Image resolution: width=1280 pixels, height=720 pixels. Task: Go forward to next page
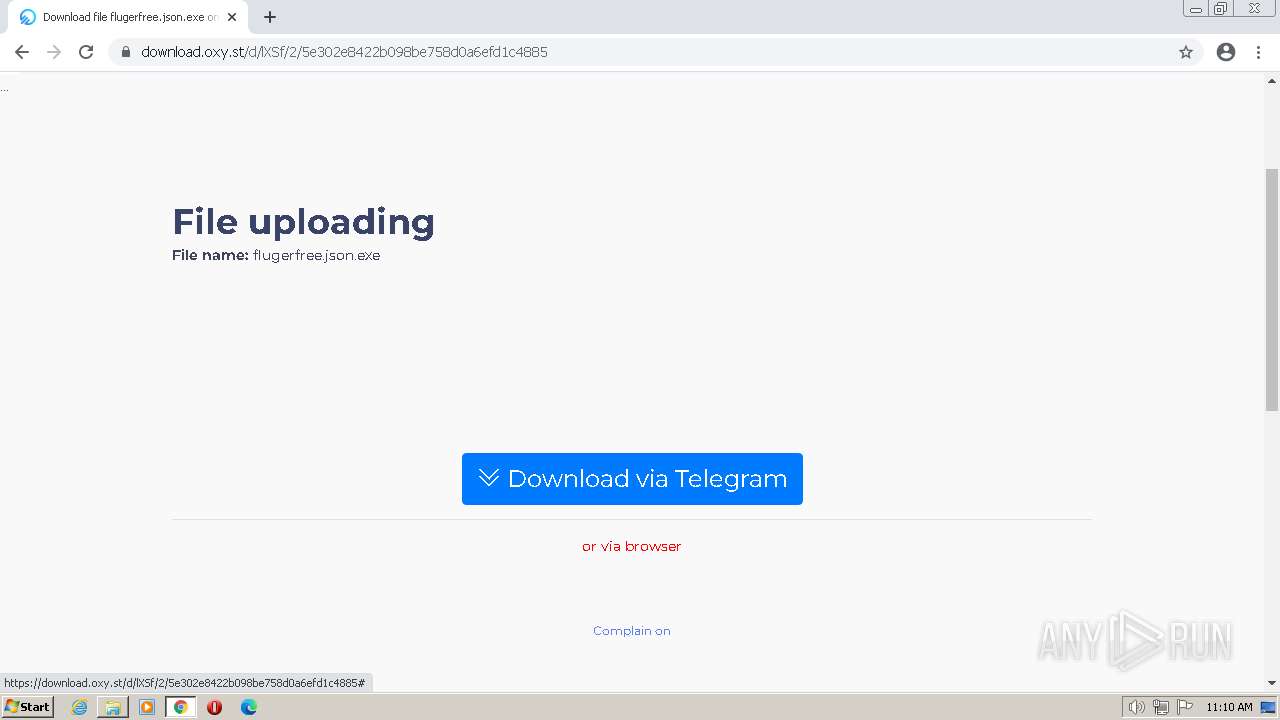[54, 52]
